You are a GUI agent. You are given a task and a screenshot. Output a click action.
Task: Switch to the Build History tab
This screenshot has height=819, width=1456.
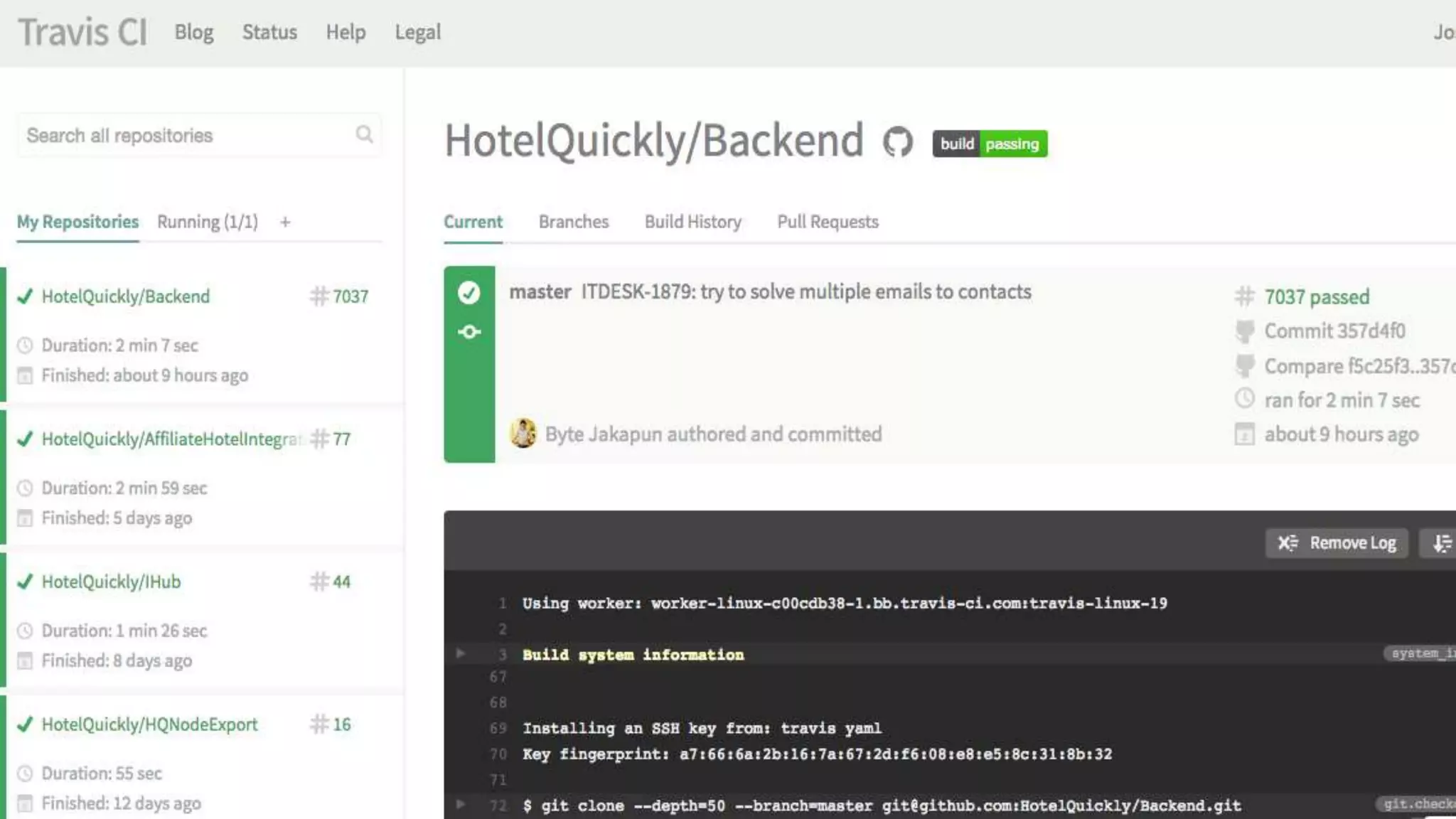point(692,222)
